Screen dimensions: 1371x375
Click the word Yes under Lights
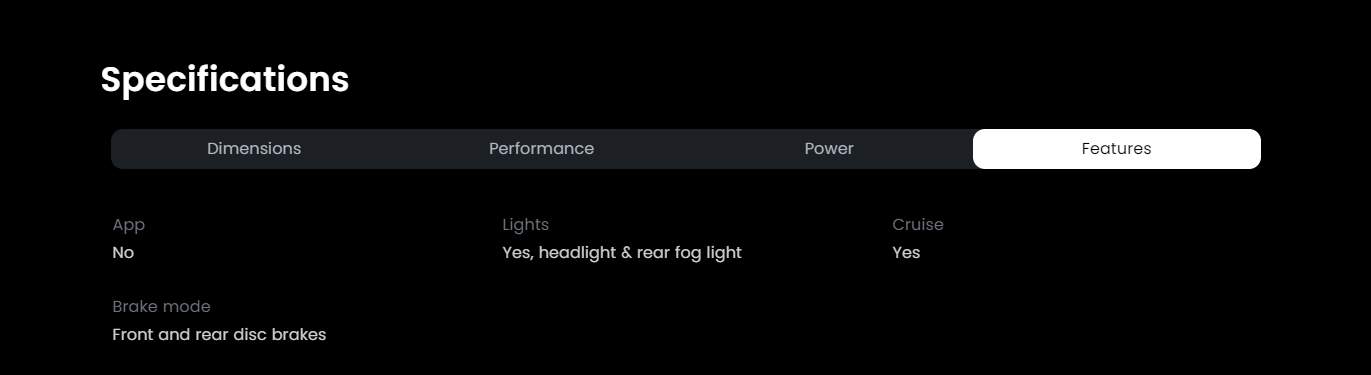pos(516,253)
